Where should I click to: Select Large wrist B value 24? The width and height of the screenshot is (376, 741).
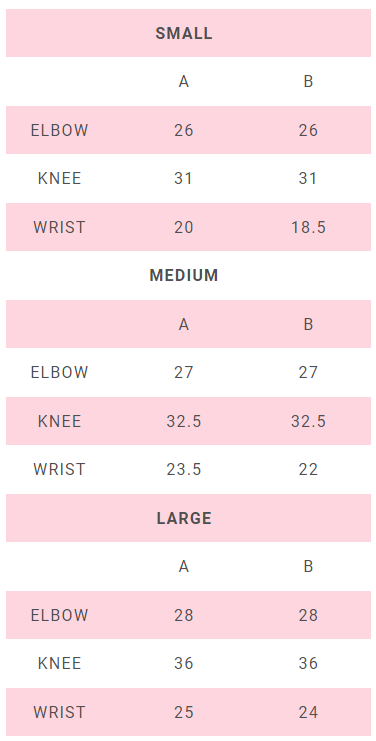click(308, 712)
